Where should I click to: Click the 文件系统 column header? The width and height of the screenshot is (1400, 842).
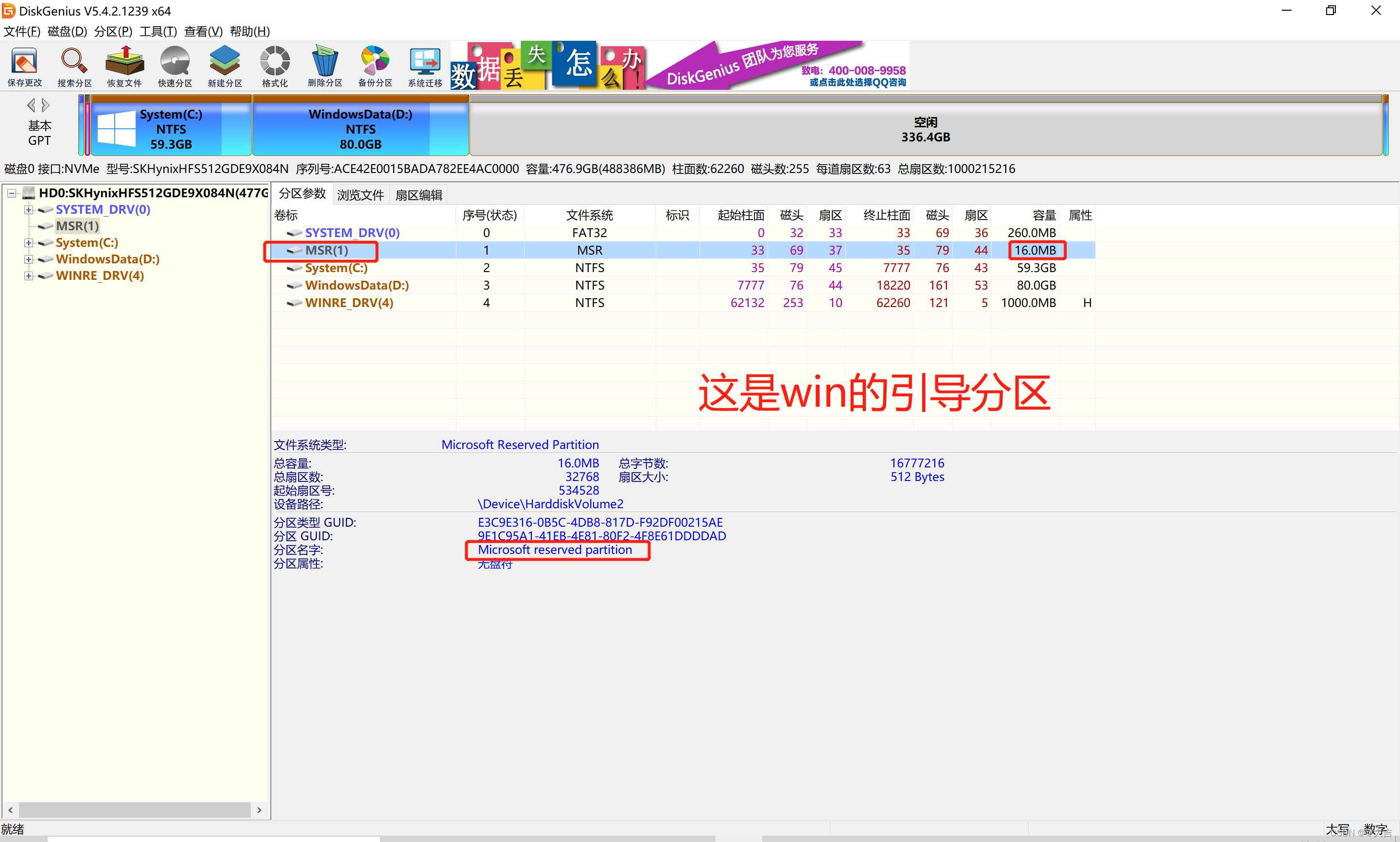590,216
